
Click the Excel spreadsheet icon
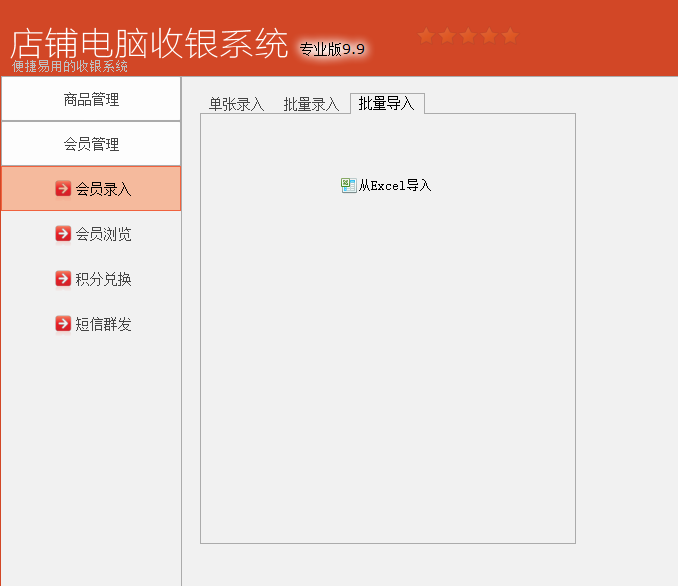coord(349,186)
